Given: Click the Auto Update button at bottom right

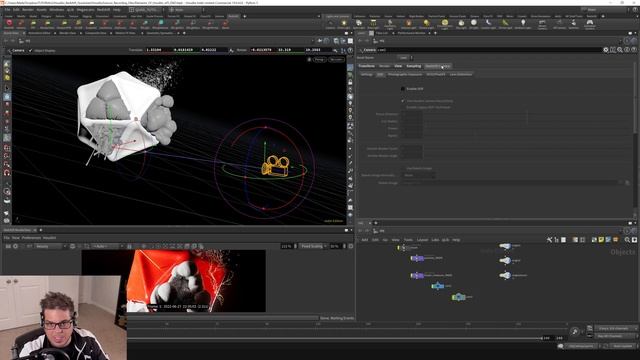Looking at the screenshot, I should (623, 346).
